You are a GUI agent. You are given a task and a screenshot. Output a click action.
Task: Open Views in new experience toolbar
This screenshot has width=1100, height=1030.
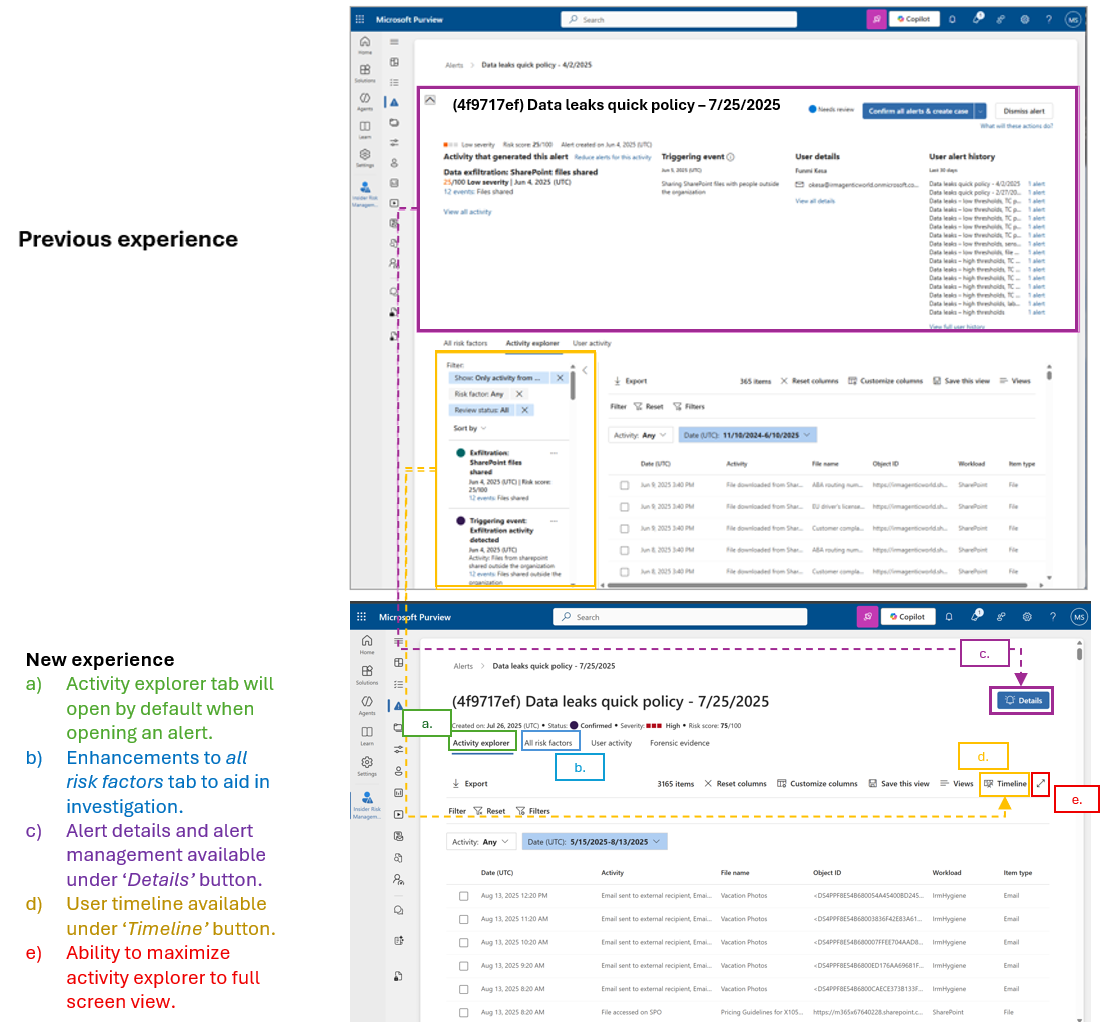[957, 784]
